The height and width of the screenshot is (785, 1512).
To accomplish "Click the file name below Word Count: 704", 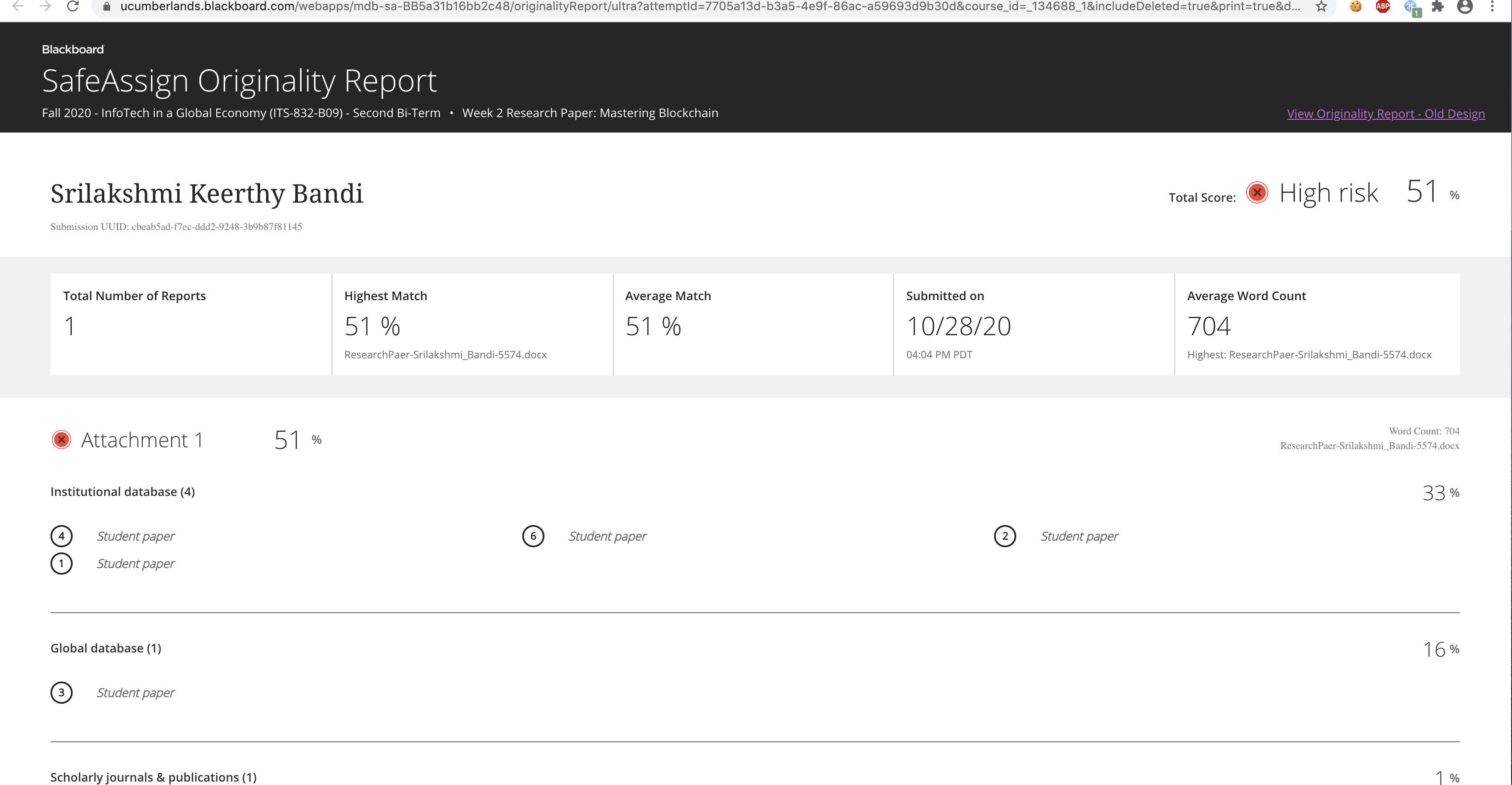I will pyautogui.click(x=1370, y=446).
